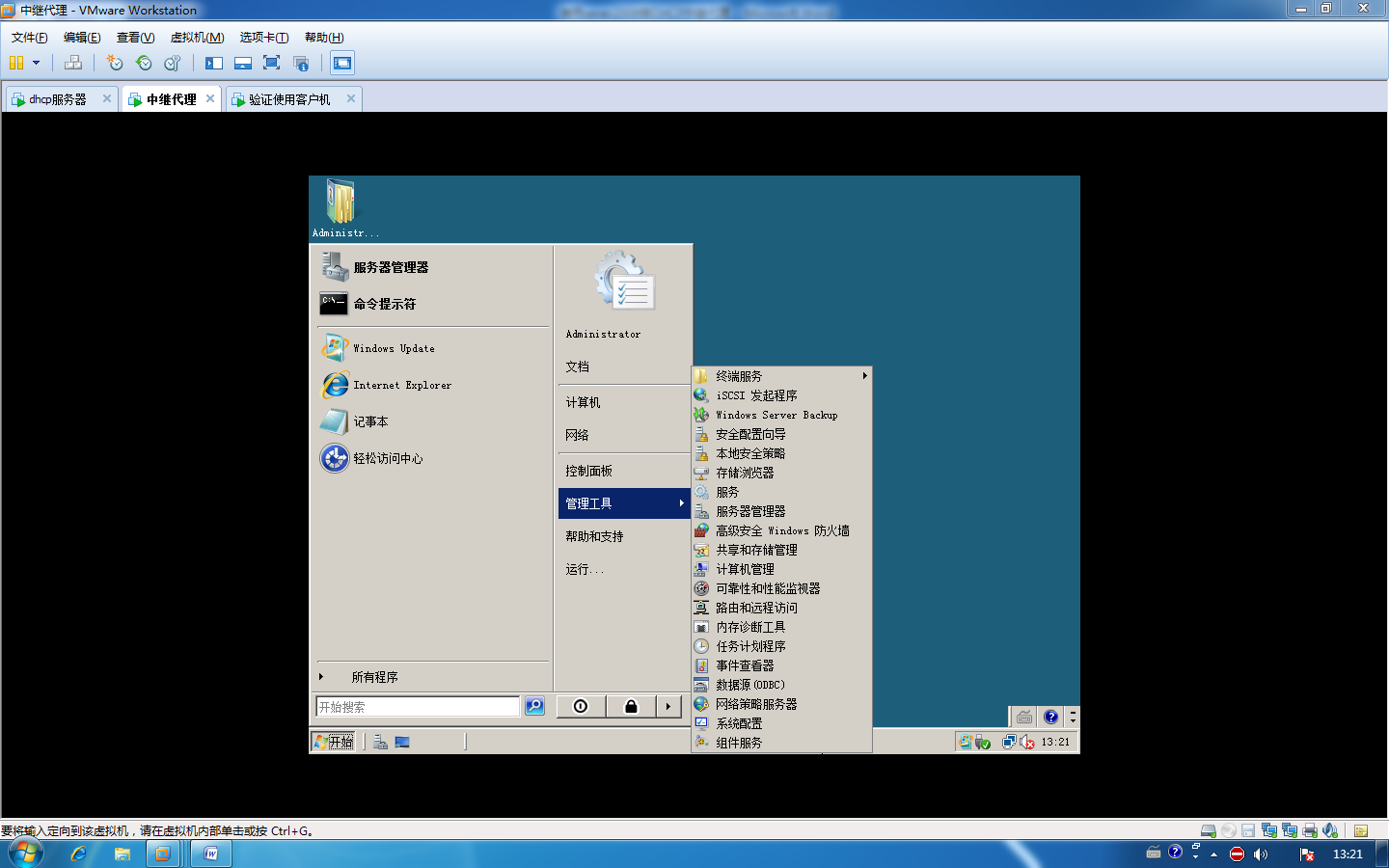
Task: Click the Administrator folder on the guest desktop
Action: point(341,208)
